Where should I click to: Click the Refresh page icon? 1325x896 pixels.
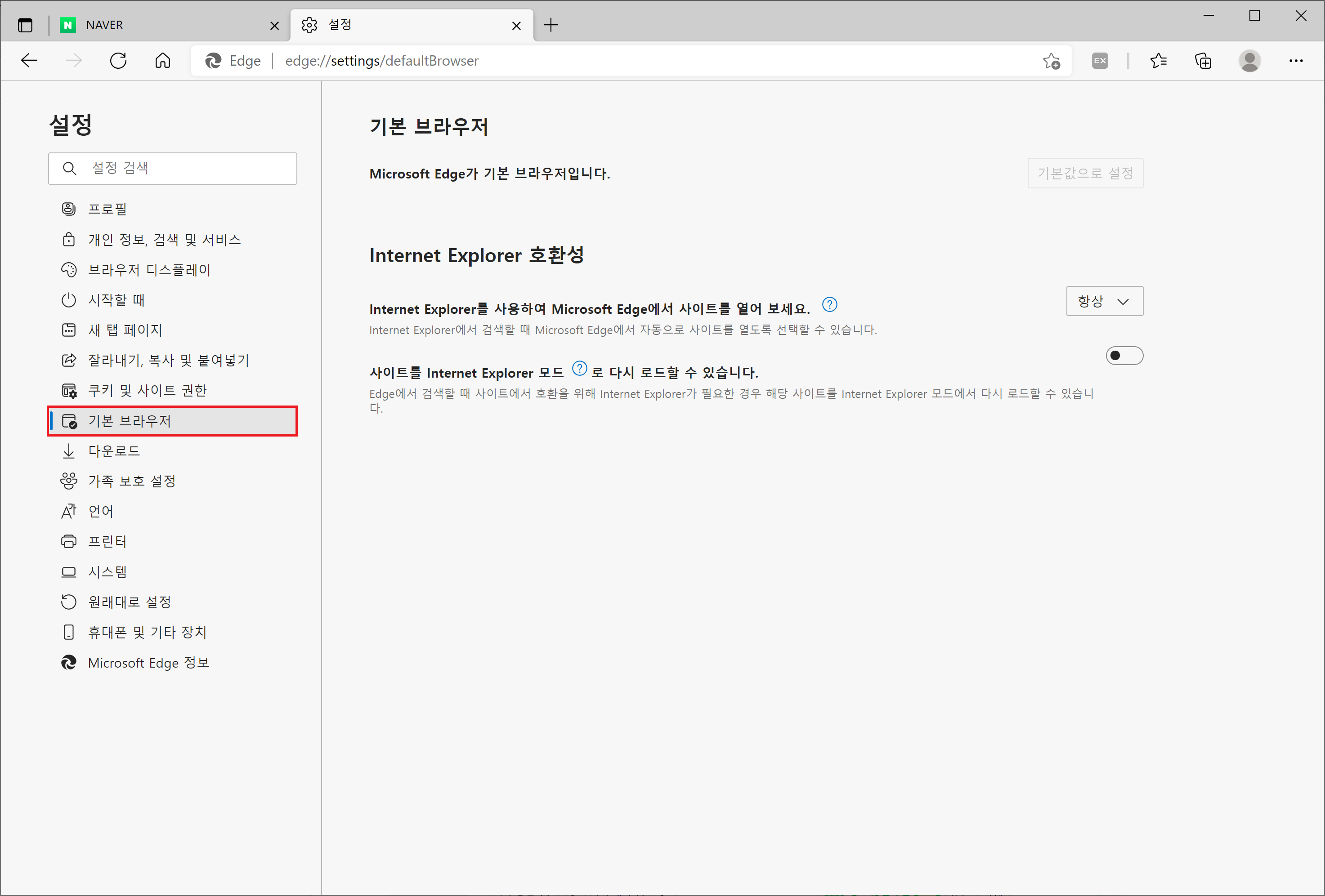[x=118, y=60]
